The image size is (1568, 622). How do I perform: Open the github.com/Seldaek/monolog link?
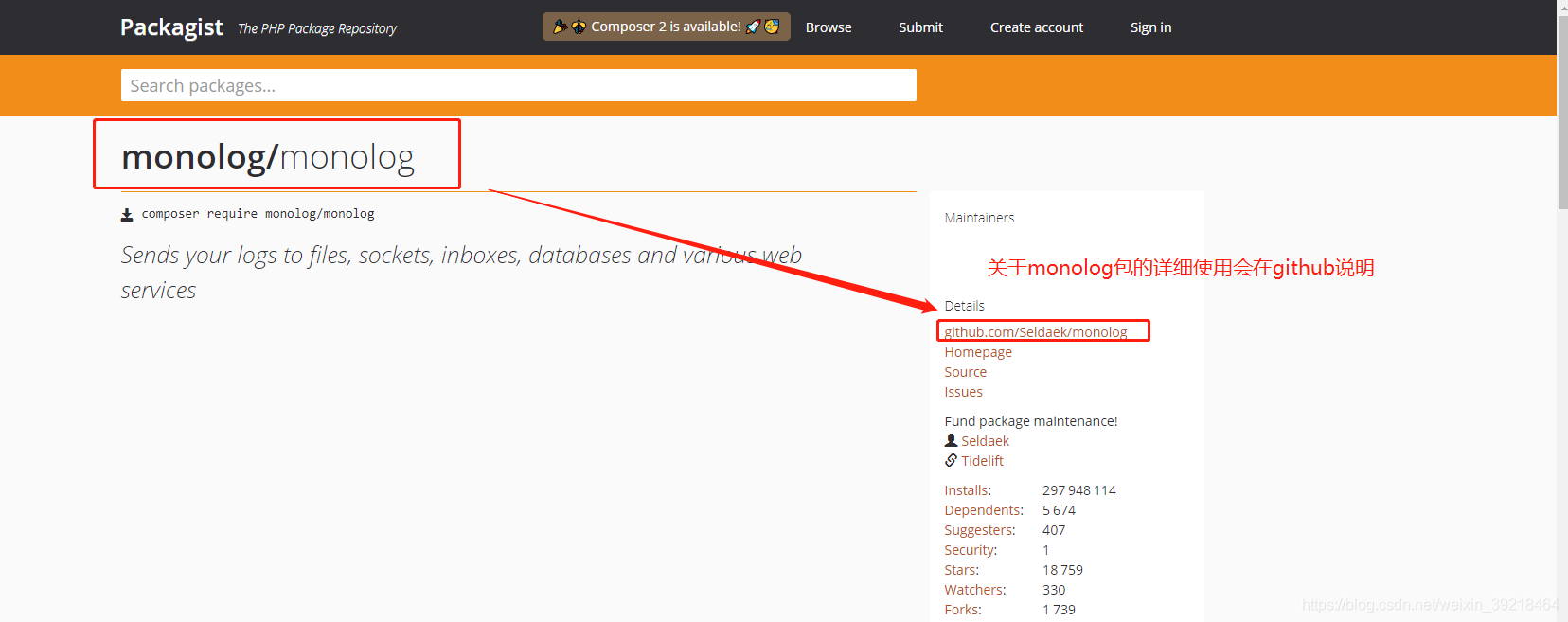pyautogui.click(x=1036, y=332)
